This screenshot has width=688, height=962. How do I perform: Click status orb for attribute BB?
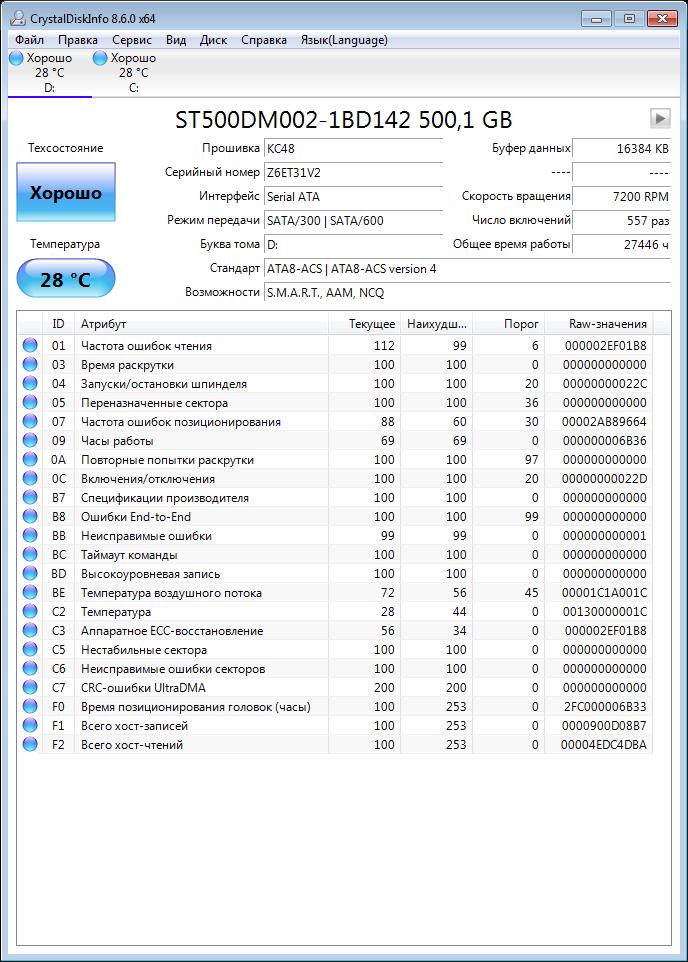(29, 536)
